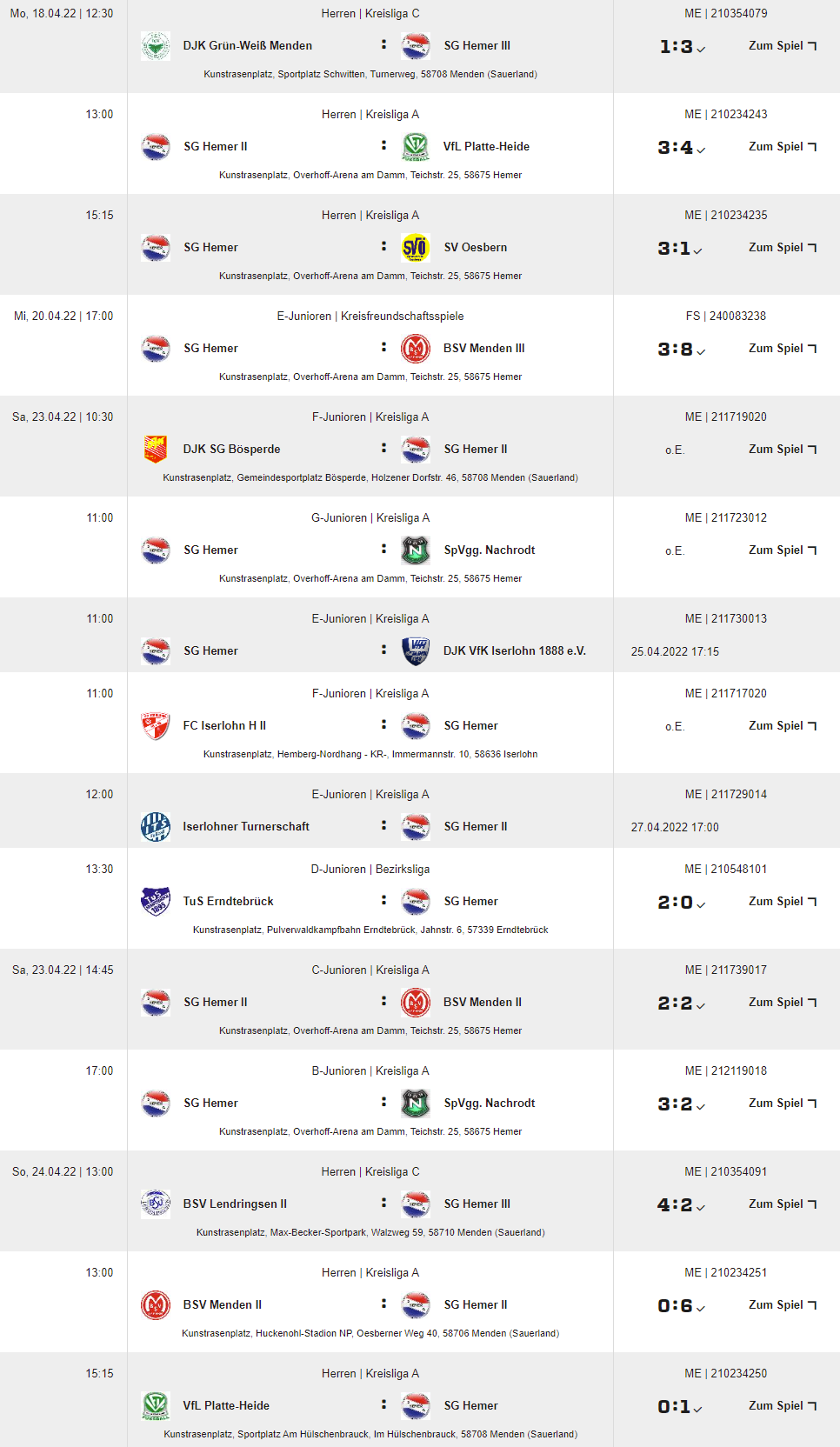Viewport: 840px width, 1447px height.
Task: Click the BSV Lendringsen II club logo
Action: click(156, 1204)
